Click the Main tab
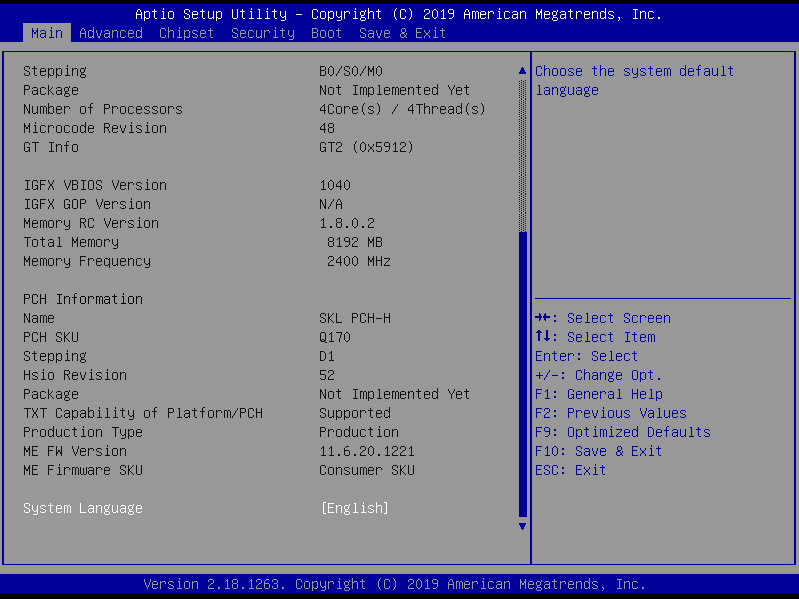799x599 pixels. coord(47,33)
